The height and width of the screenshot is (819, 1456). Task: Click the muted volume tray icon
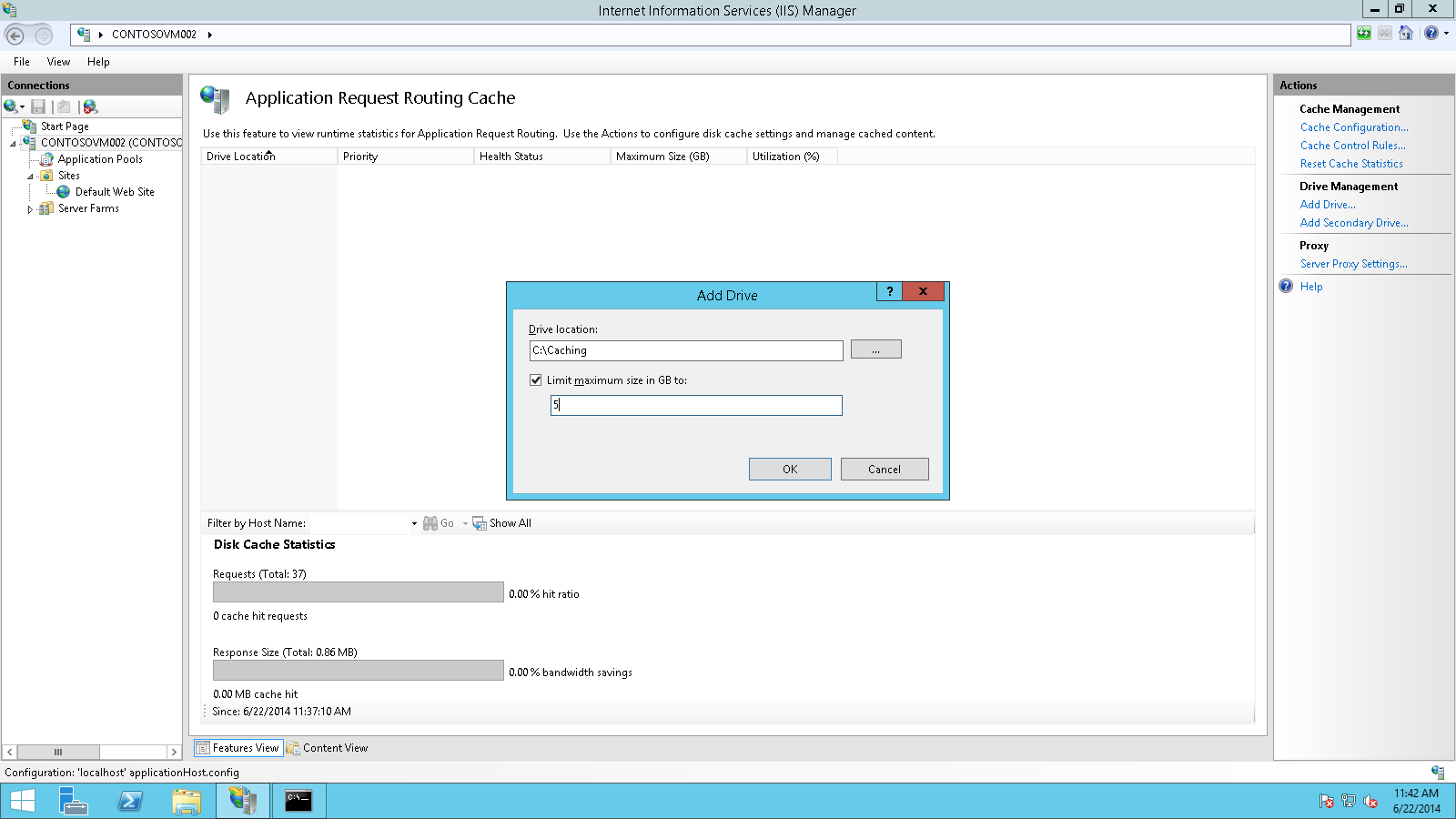click(1370, 802)
